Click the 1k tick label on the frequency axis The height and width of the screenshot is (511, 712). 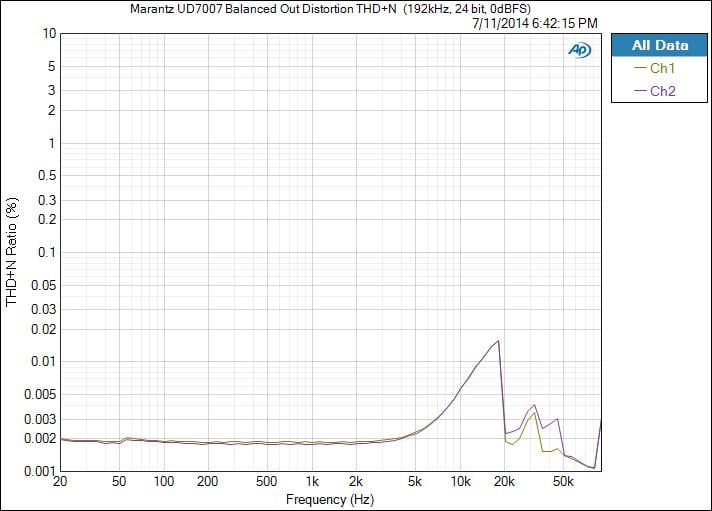(312, 482)
